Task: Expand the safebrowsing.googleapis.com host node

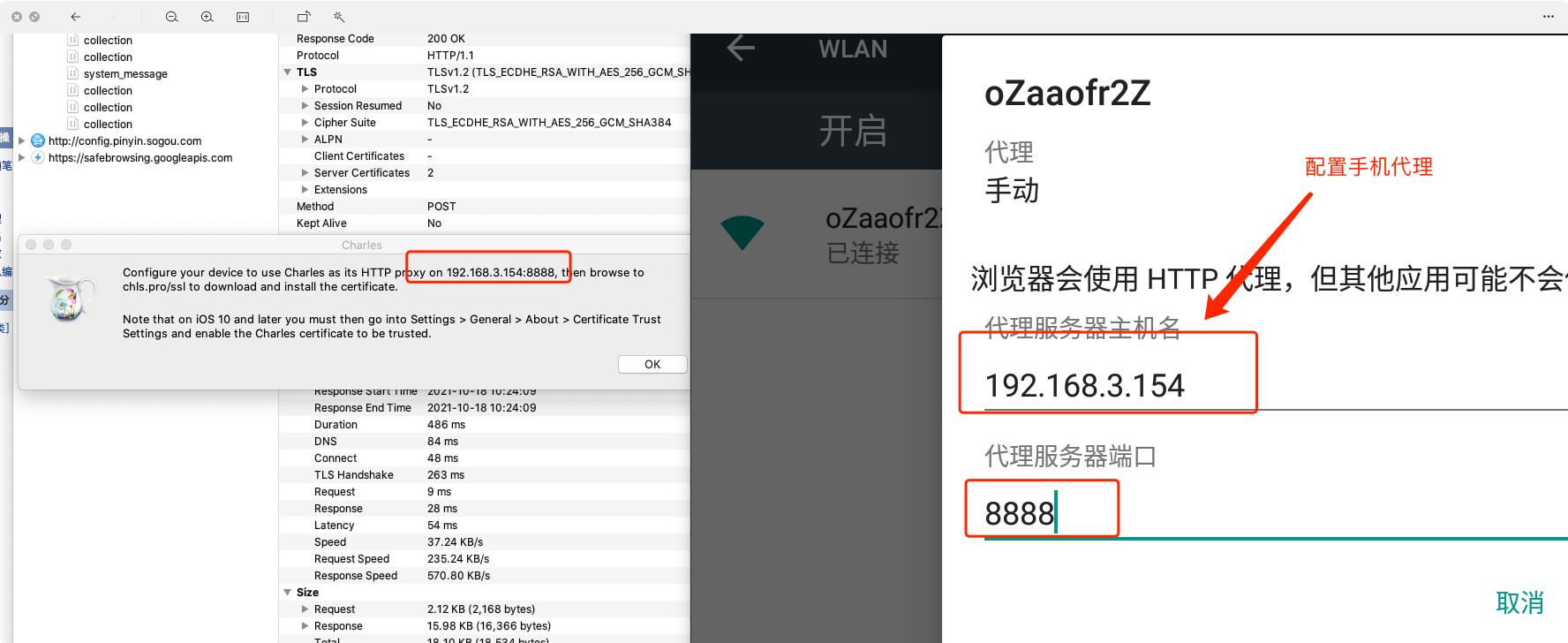Action: coord(22,158)
